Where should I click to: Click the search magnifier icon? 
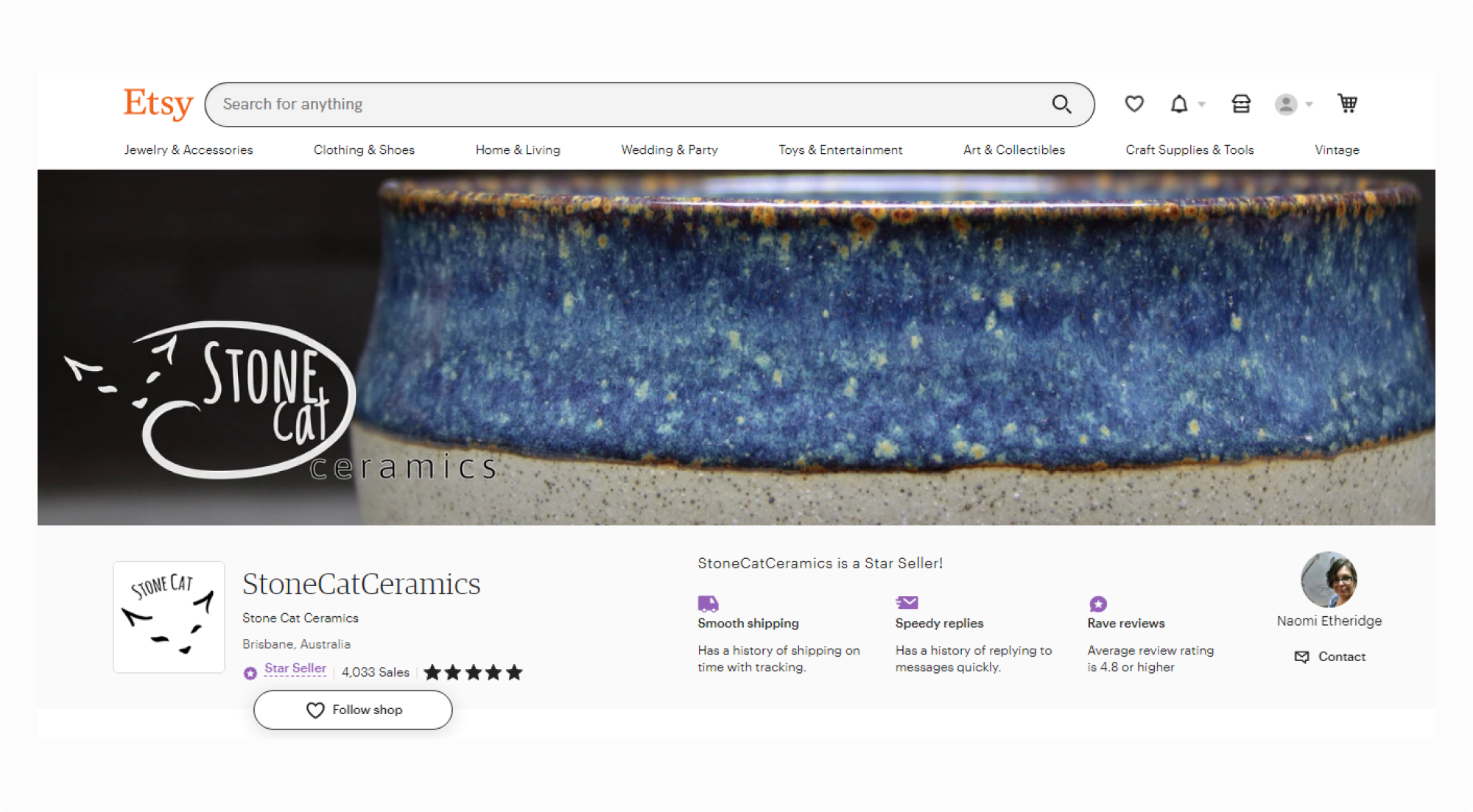coord(1061,105)
